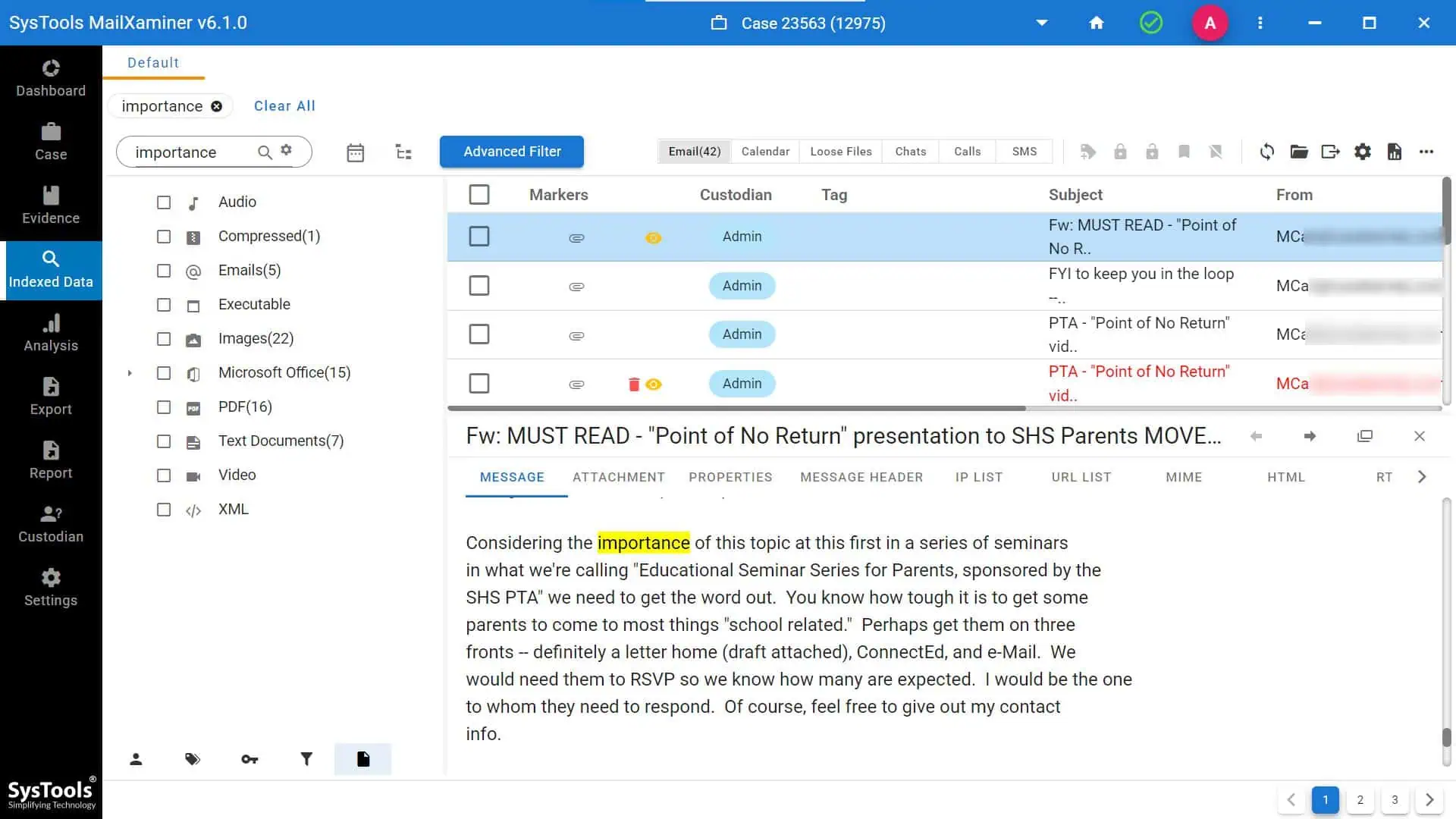
Task: Click the home icon in title bar
Action: (x=1096, y=23)
